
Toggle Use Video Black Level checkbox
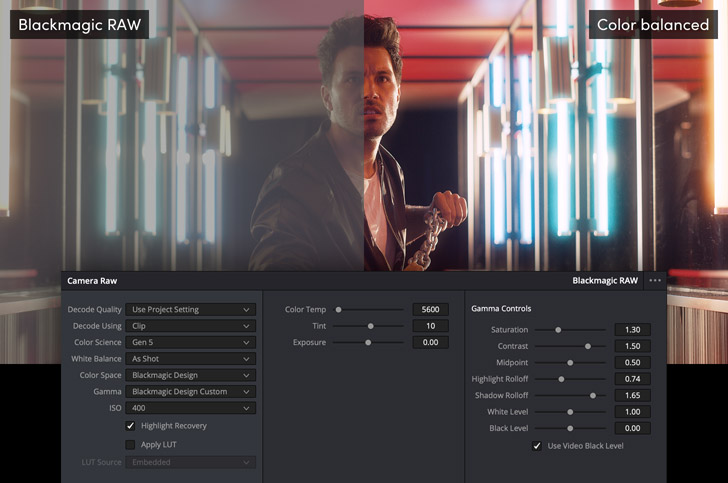click(538, 446)
